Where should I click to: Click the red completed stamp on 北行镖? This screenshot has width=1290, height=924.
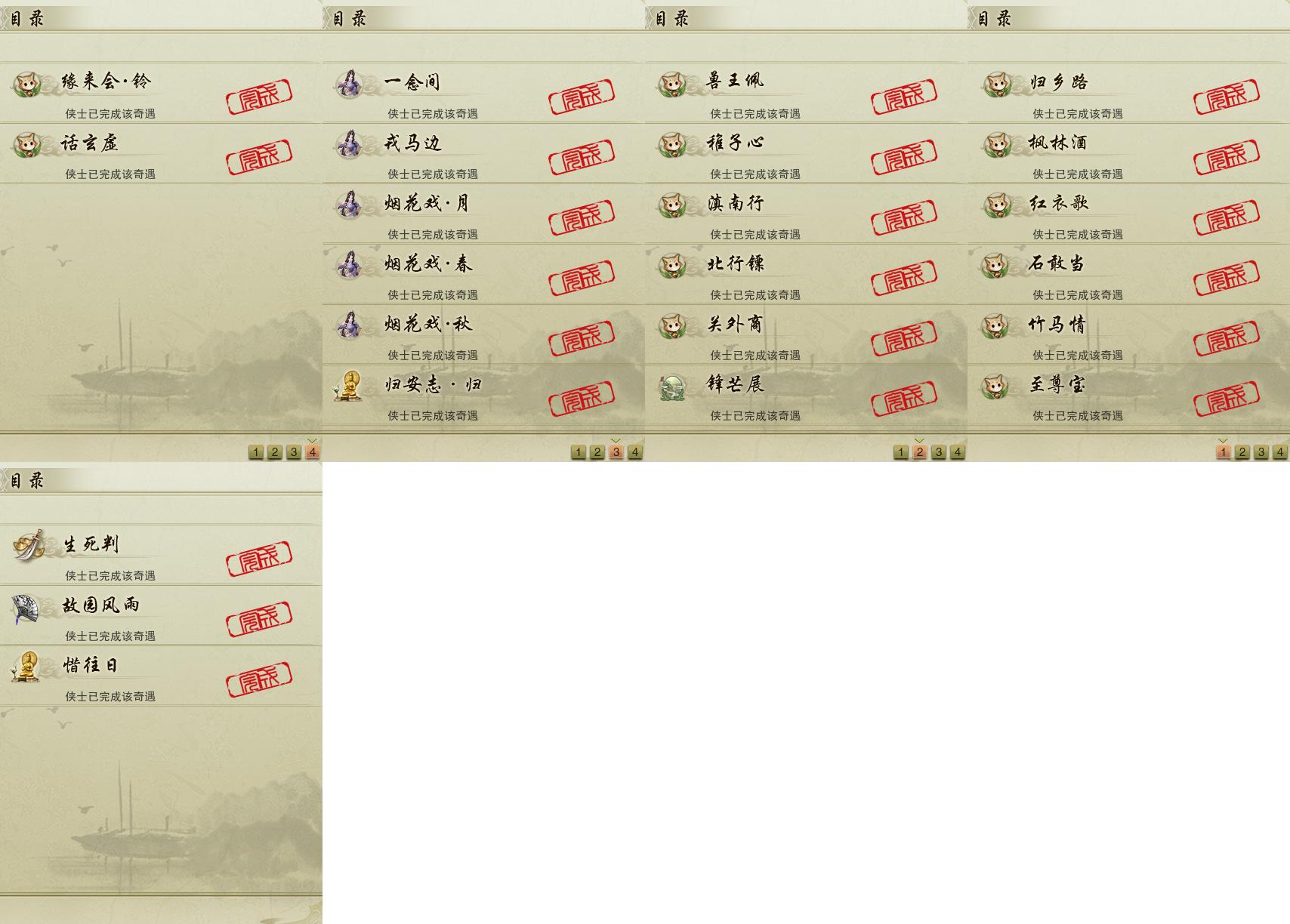(904, 278)
